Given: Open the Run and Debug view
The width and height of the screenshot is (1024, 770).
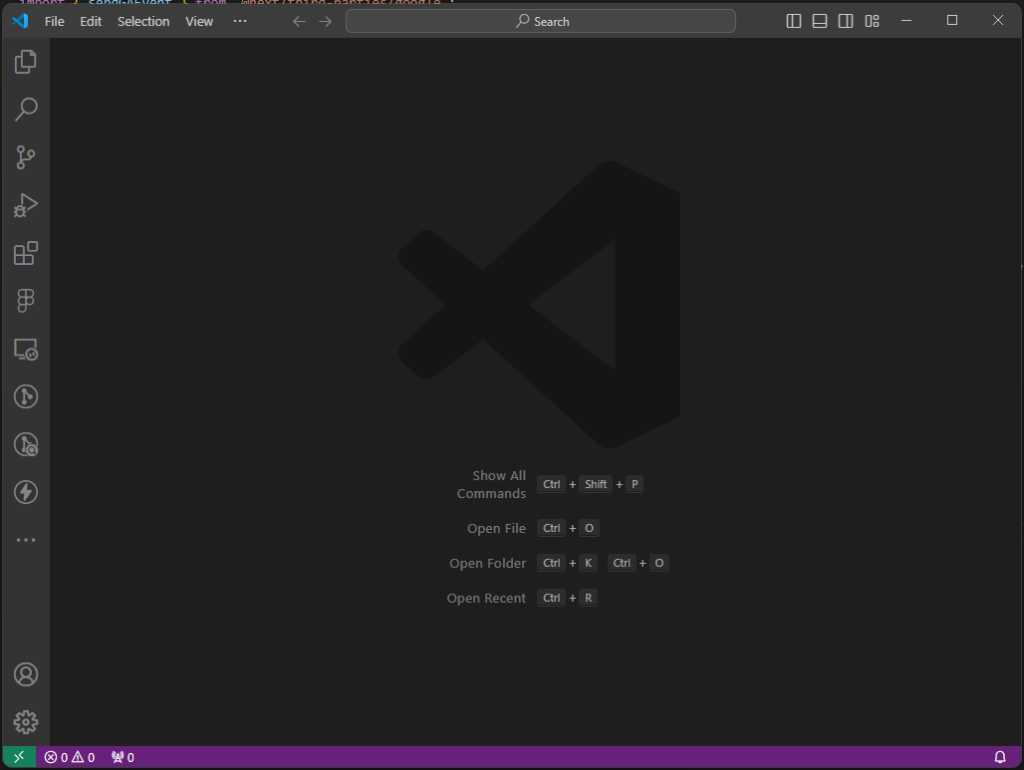Looking at the screenshot, I should click(25, 205).
